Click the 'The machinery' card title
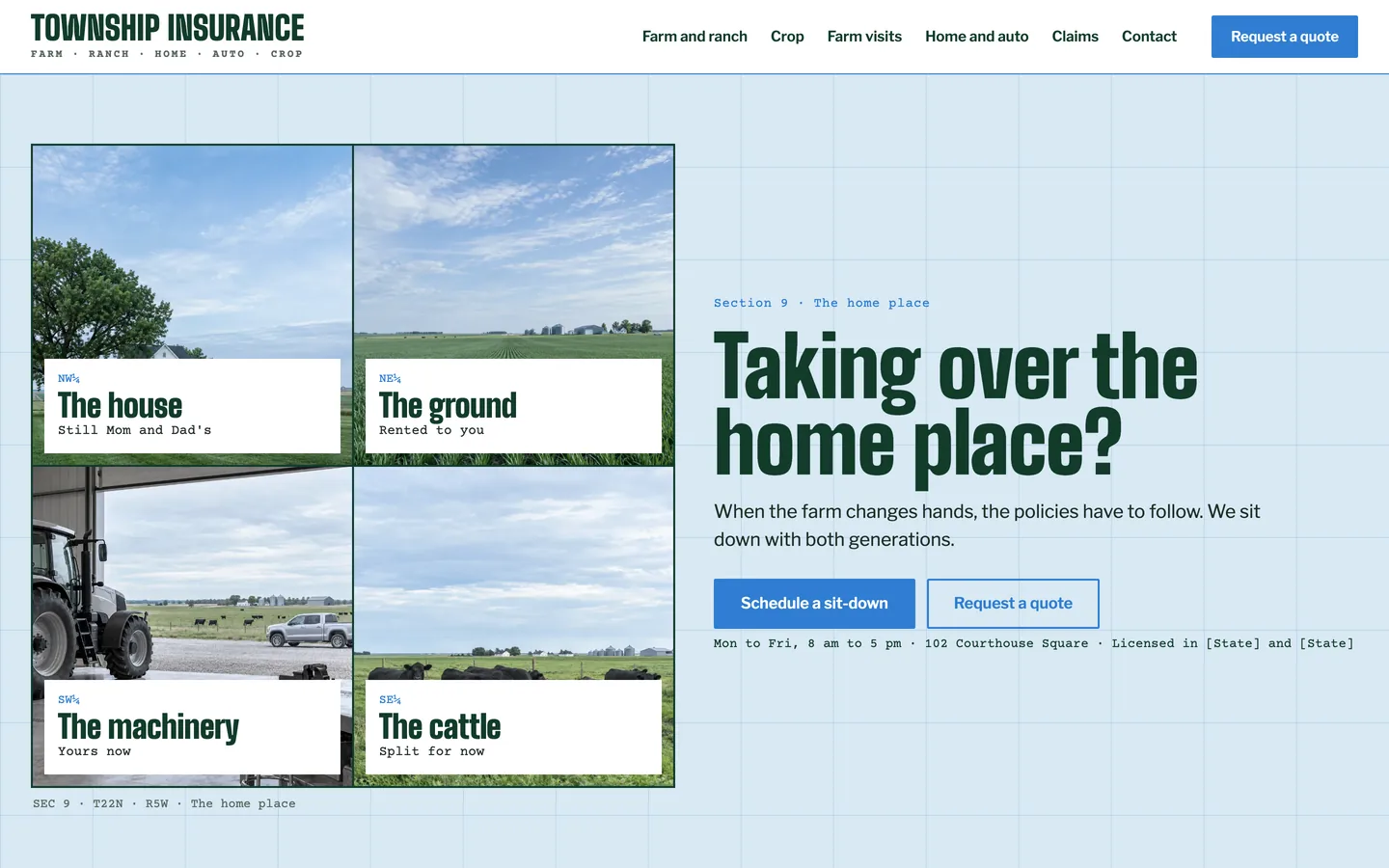The width and height of the screenshot is (1389, 868). pos(148,727)
